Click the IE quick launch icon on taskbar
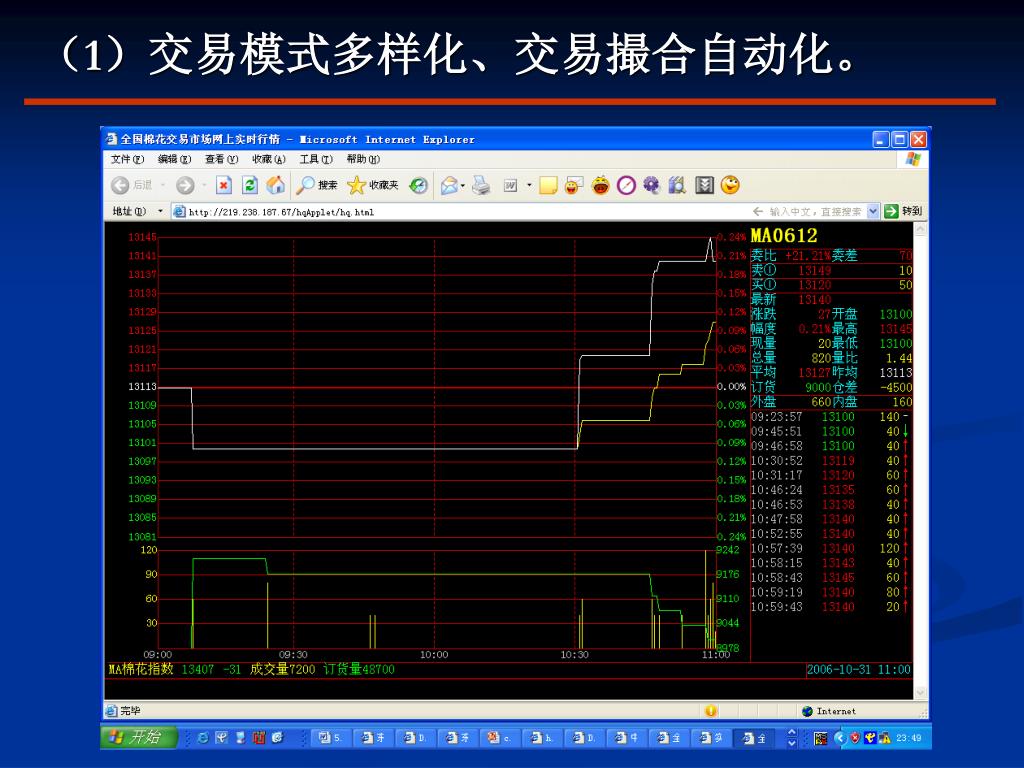1024x768 pixels. 203,738
